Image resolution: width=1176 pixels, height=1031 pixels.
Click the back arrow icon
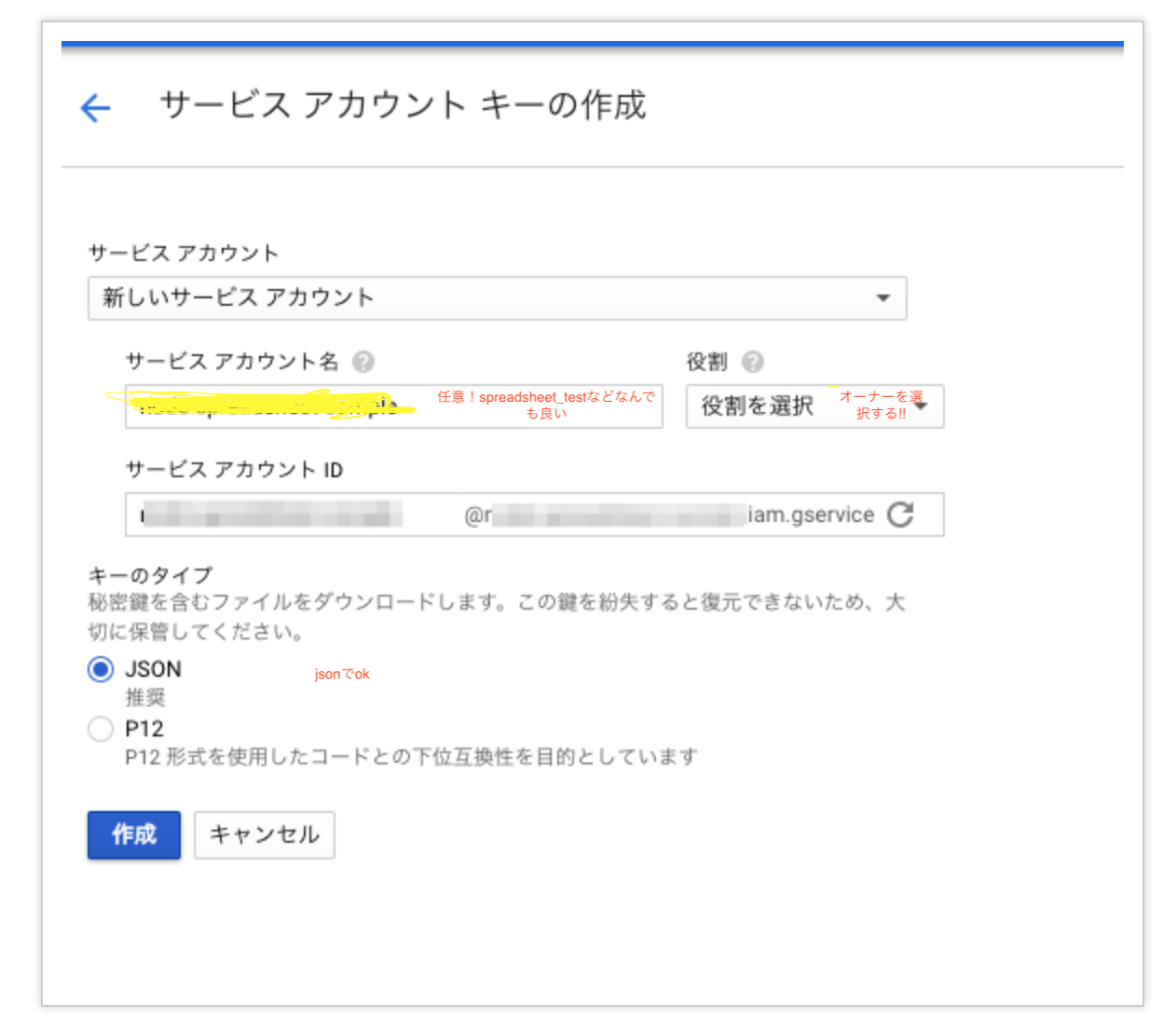click(95, 108)
